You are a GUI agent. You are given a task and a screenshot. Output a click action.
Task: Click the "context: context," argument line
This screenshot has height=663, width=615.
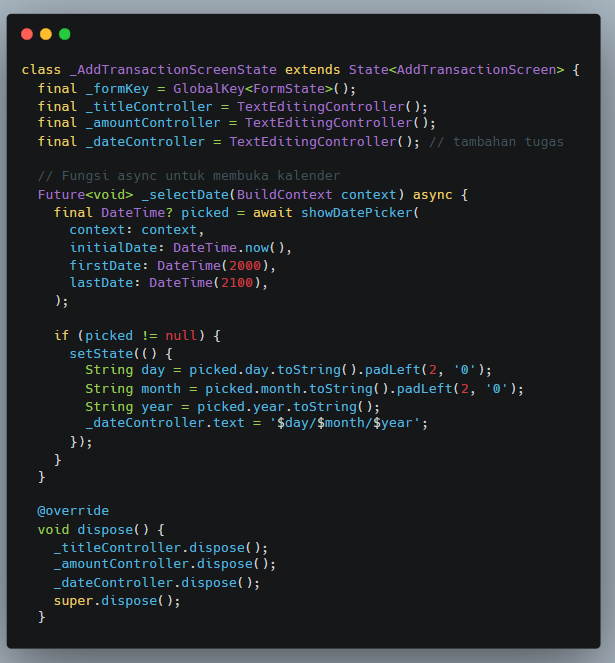(137, 230)
